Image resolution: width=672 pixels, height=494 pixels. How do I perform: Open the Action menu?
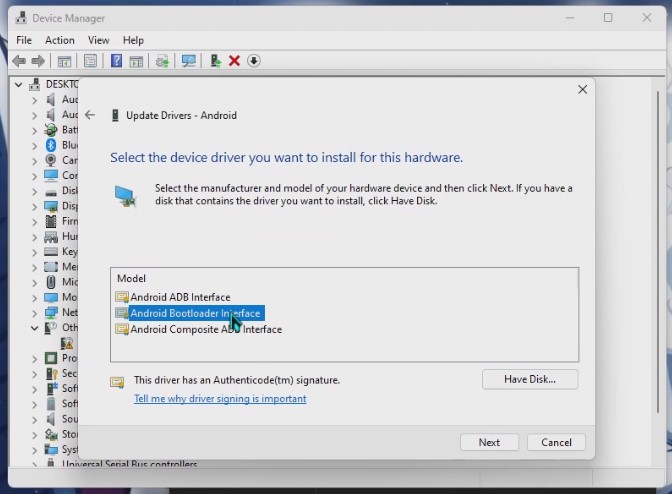coord(59,40)
